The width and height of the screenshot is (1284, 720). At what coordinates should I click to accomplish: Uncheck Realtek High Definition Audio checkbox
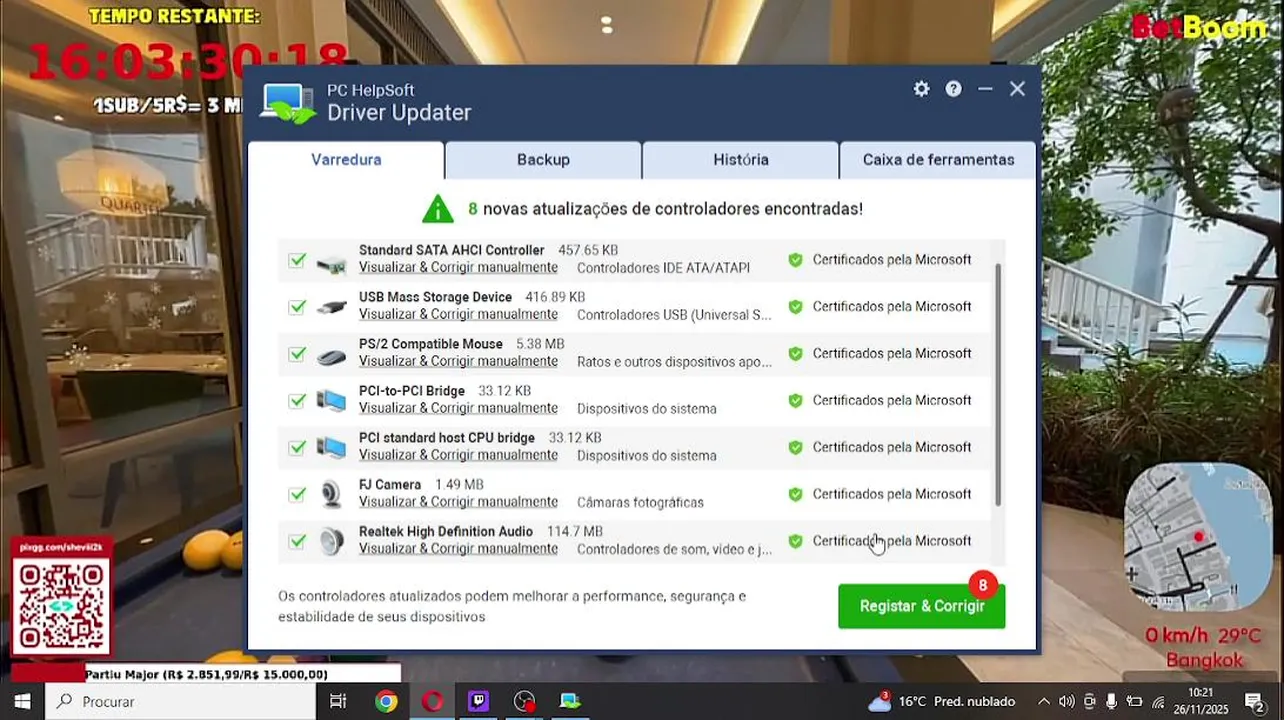pos(297,541)
